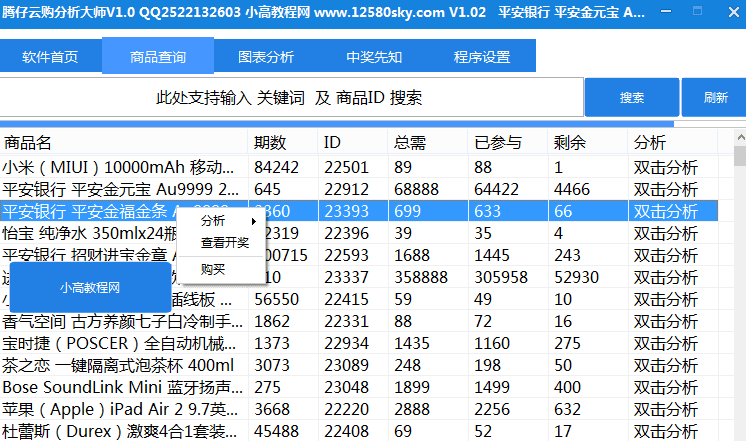
Task: Click 双击分析 in the ID 23393 row
Action: 666,211
